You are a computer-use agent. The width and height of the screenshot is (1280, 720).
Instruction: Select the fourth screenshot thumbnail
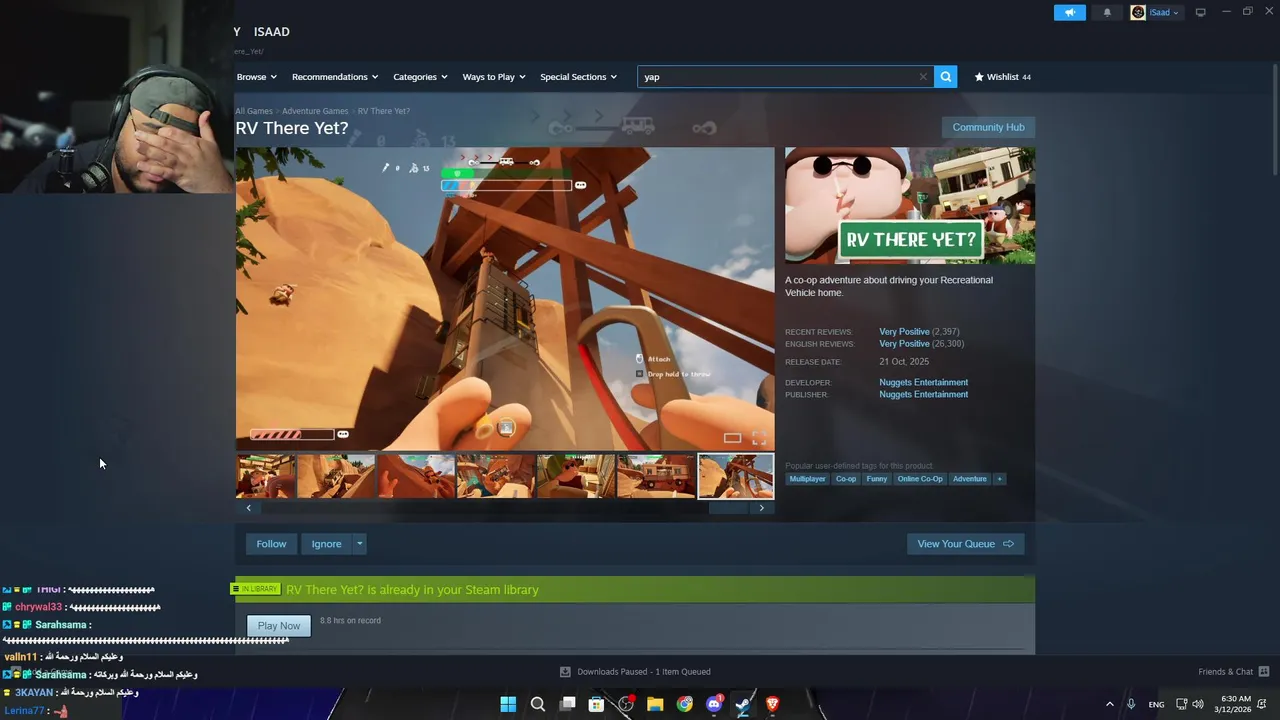coord(495,476)
